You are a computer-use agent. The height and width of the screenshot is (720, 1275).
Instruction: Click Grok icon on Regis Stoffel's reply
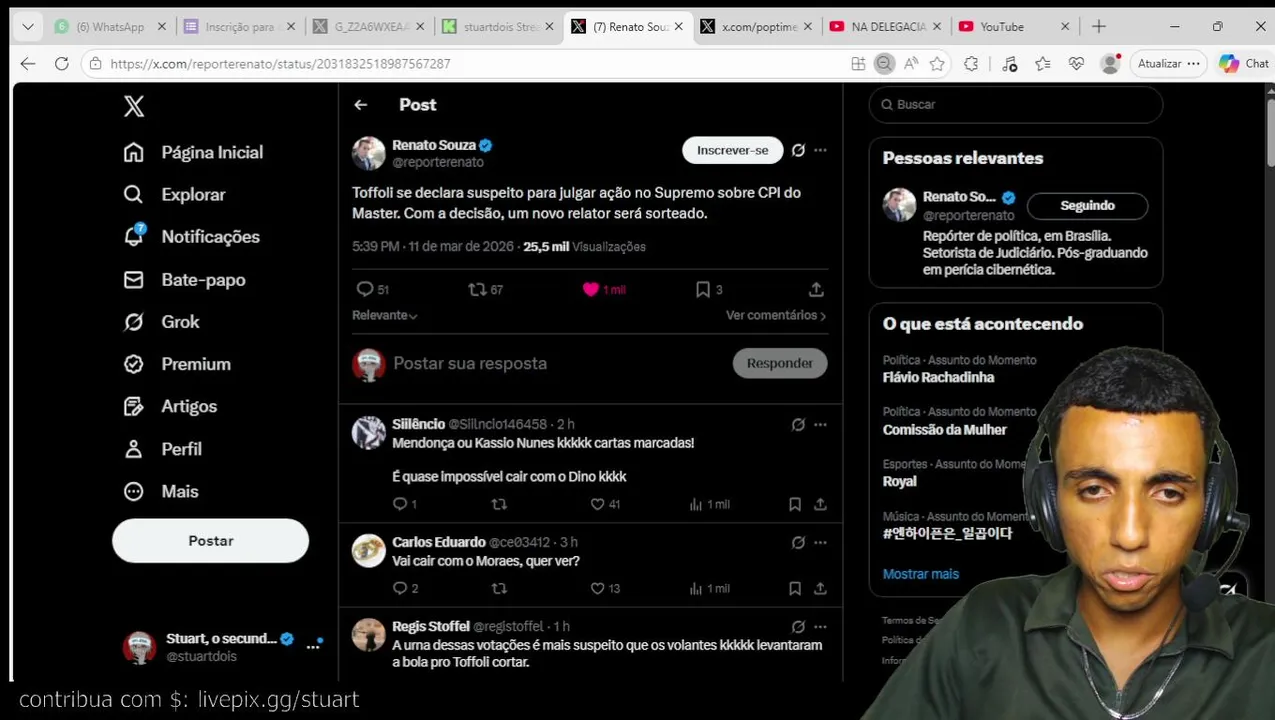tap(798, 626)
